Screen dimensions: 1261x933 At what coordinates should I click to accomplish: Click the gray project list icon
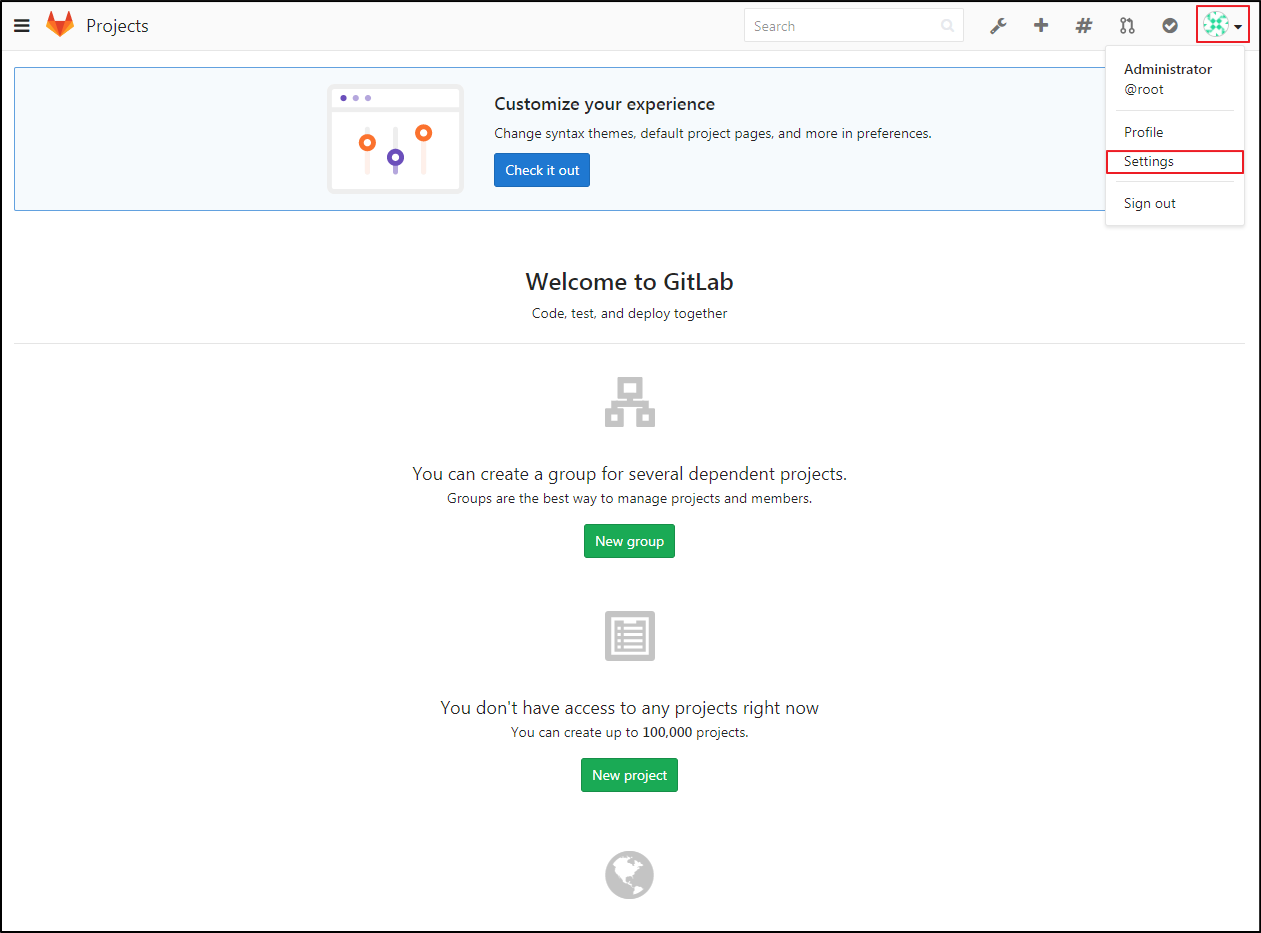pos(630,636)
